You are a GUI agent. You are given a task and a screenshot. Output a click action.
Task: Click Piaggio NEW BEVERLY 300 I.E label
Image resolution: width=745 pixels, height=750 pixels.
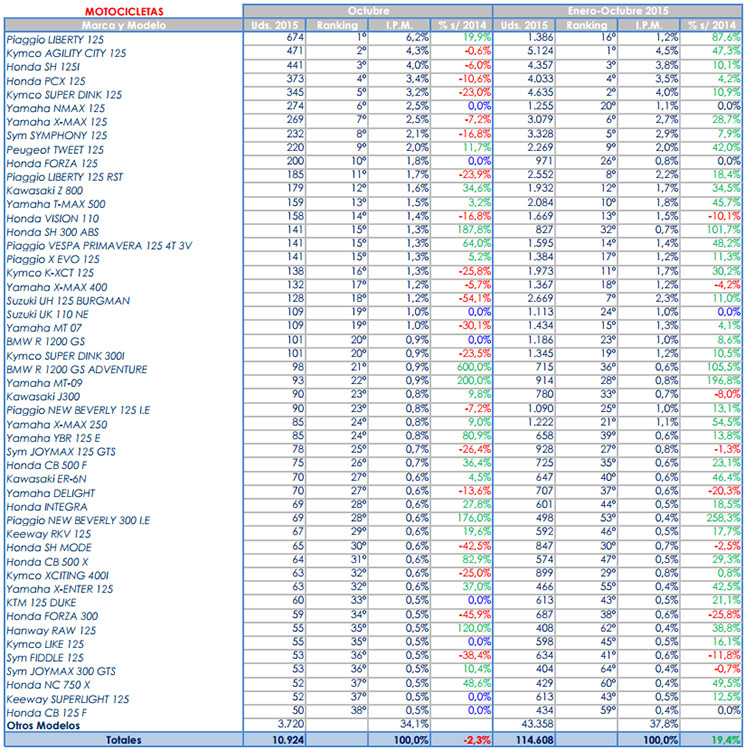[78, 520]
